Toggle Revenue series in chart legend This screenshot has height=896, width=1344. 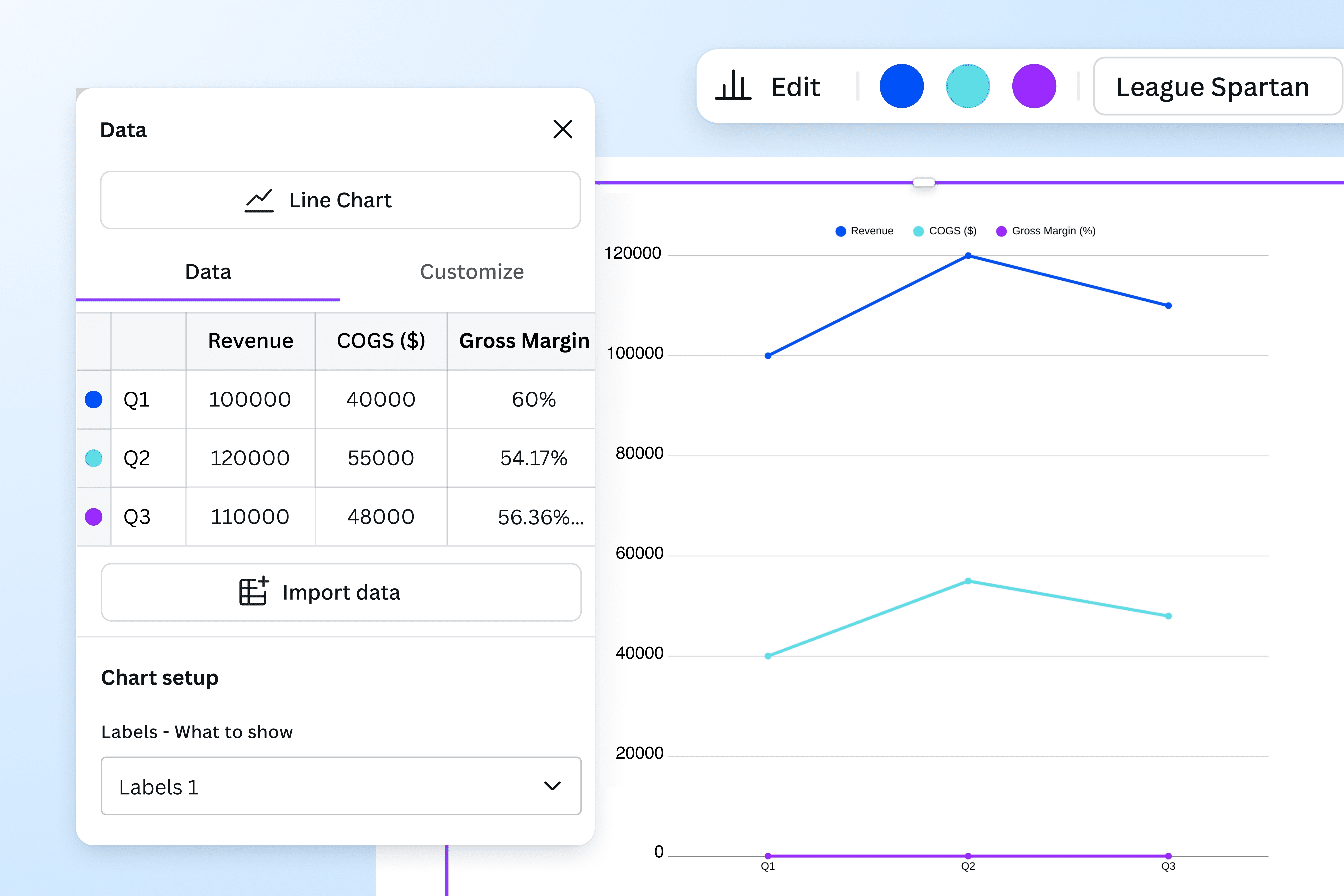[865, 231]
